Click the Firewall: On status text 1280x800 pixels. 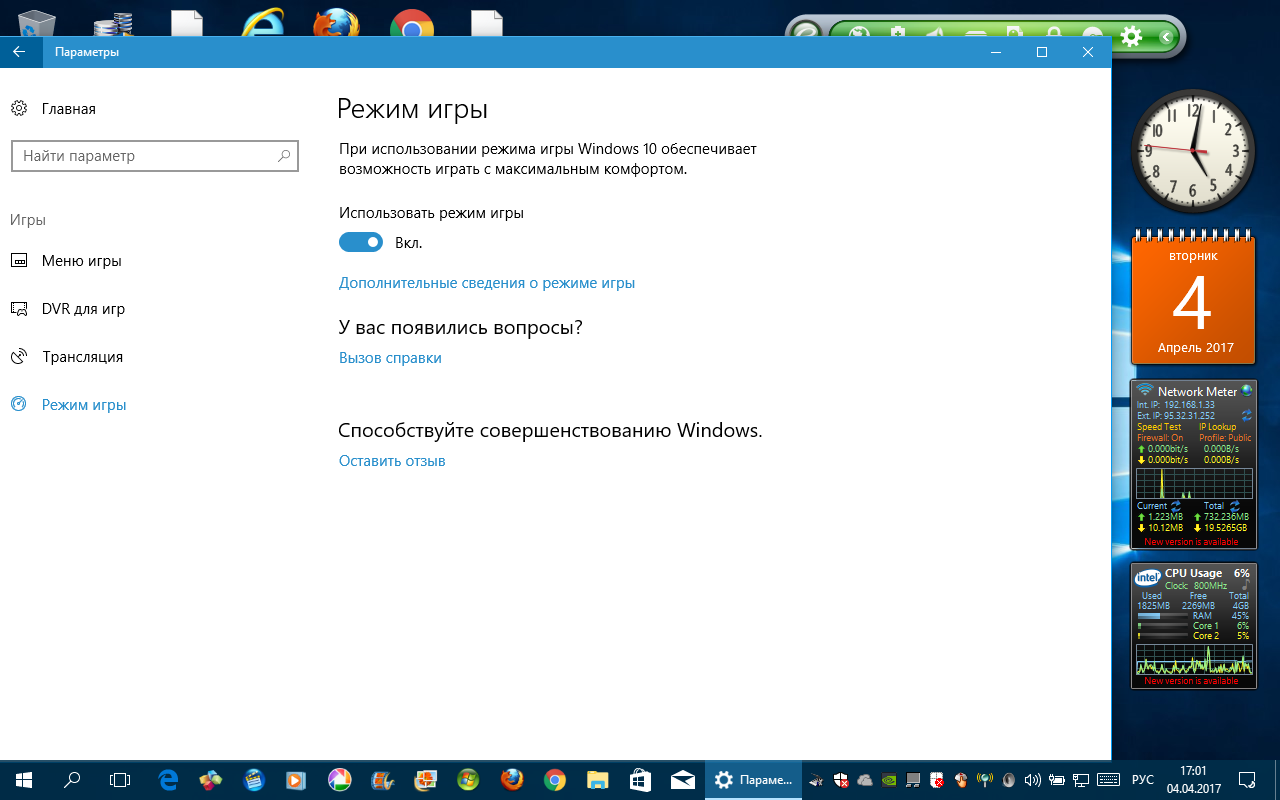click(x=1160, y=438)
